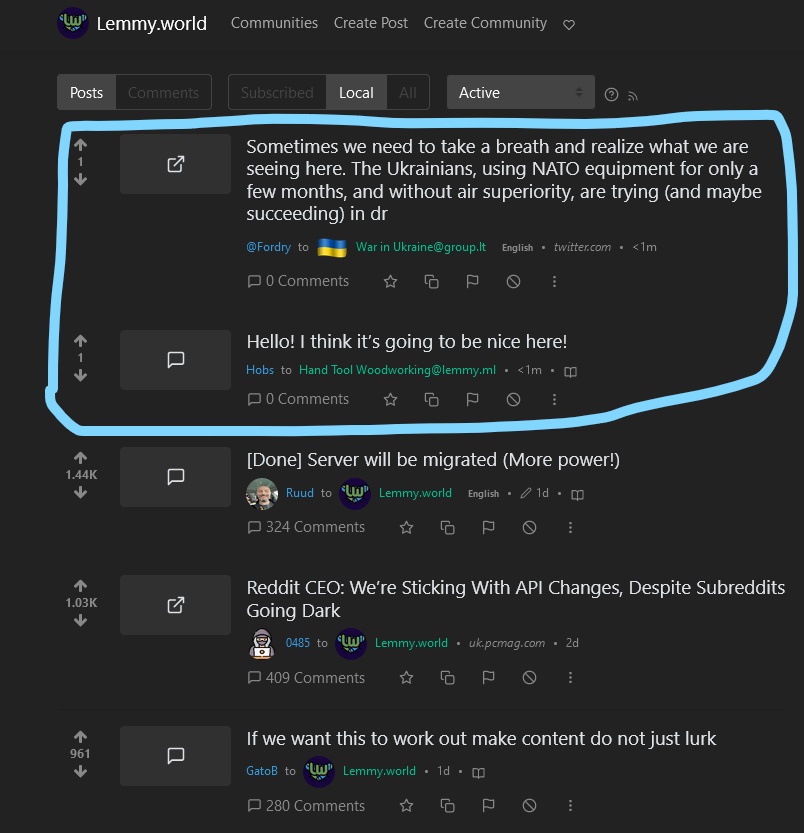Viewport: 804px width, 833px height.
Task: Open more options on Server migrated post
Action: (x=570, y=528)
